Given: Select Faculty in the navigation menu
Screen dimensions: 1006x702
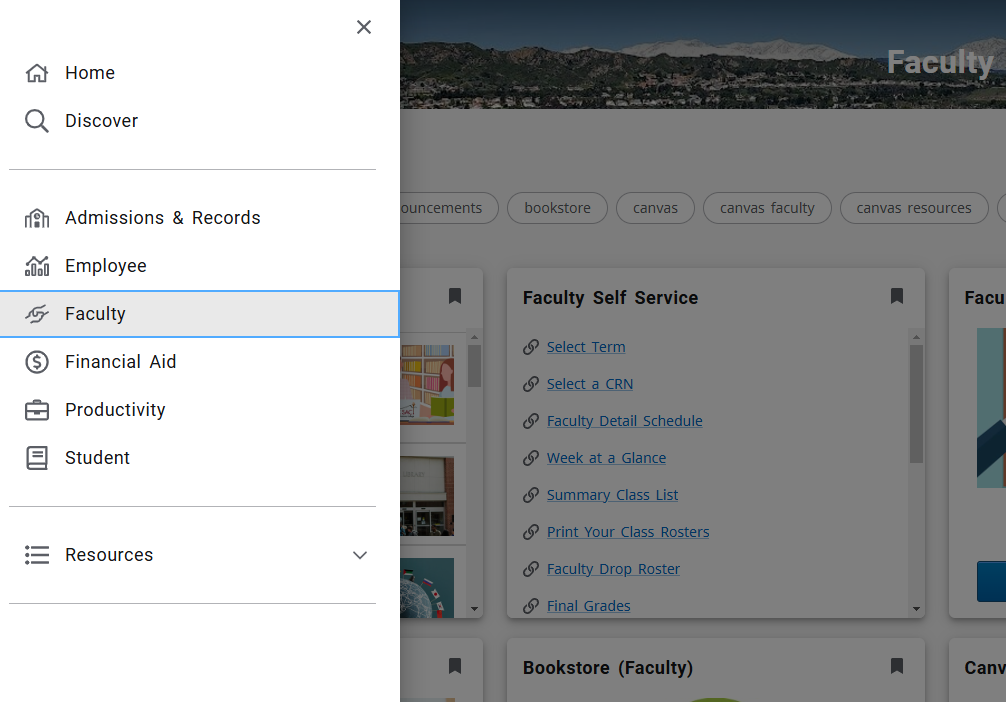Looking at the screenshot, I should 200,314.
